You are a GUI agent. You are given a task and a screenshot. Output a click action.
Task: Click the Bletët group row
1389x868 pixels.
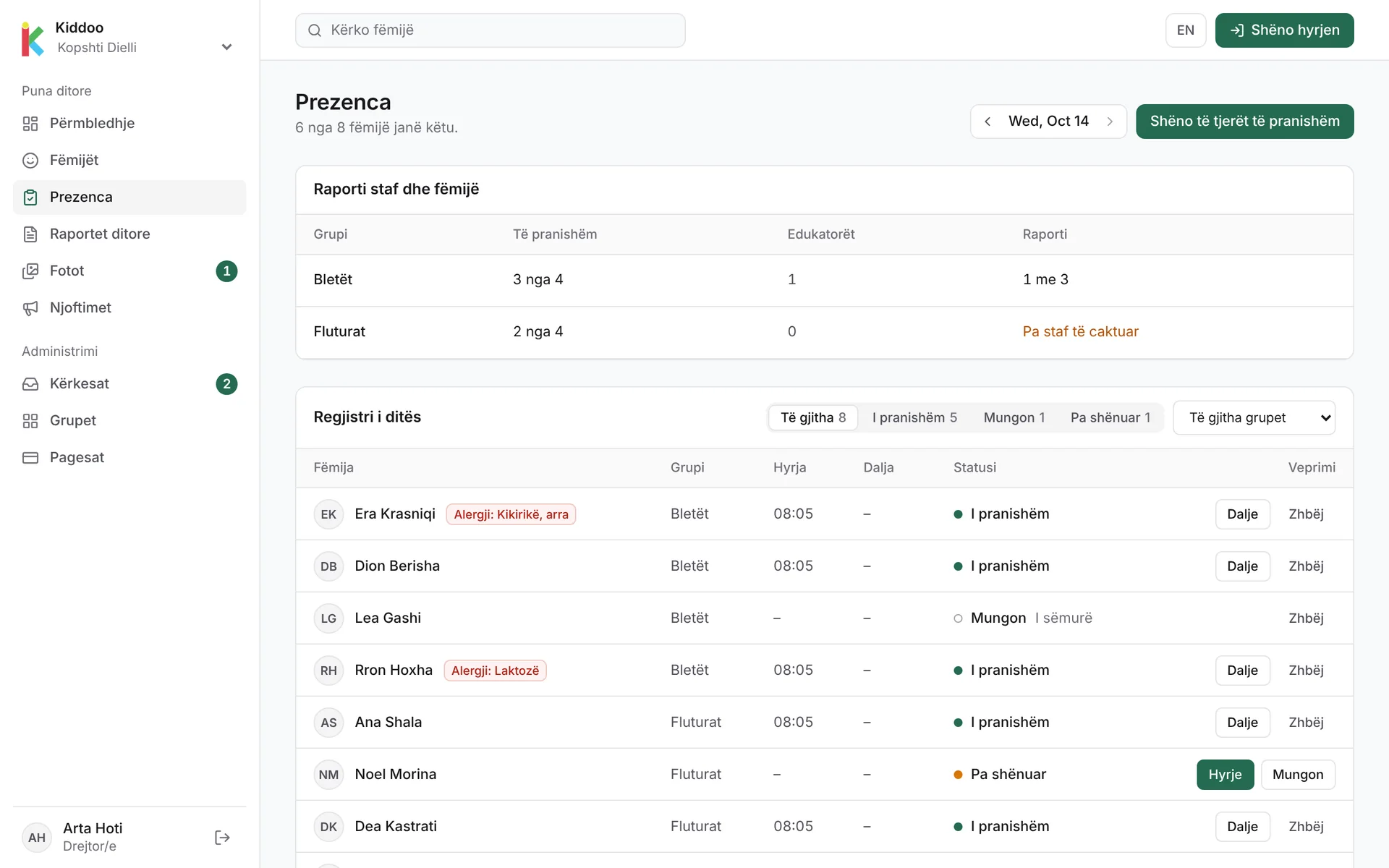tap(824, 280)
